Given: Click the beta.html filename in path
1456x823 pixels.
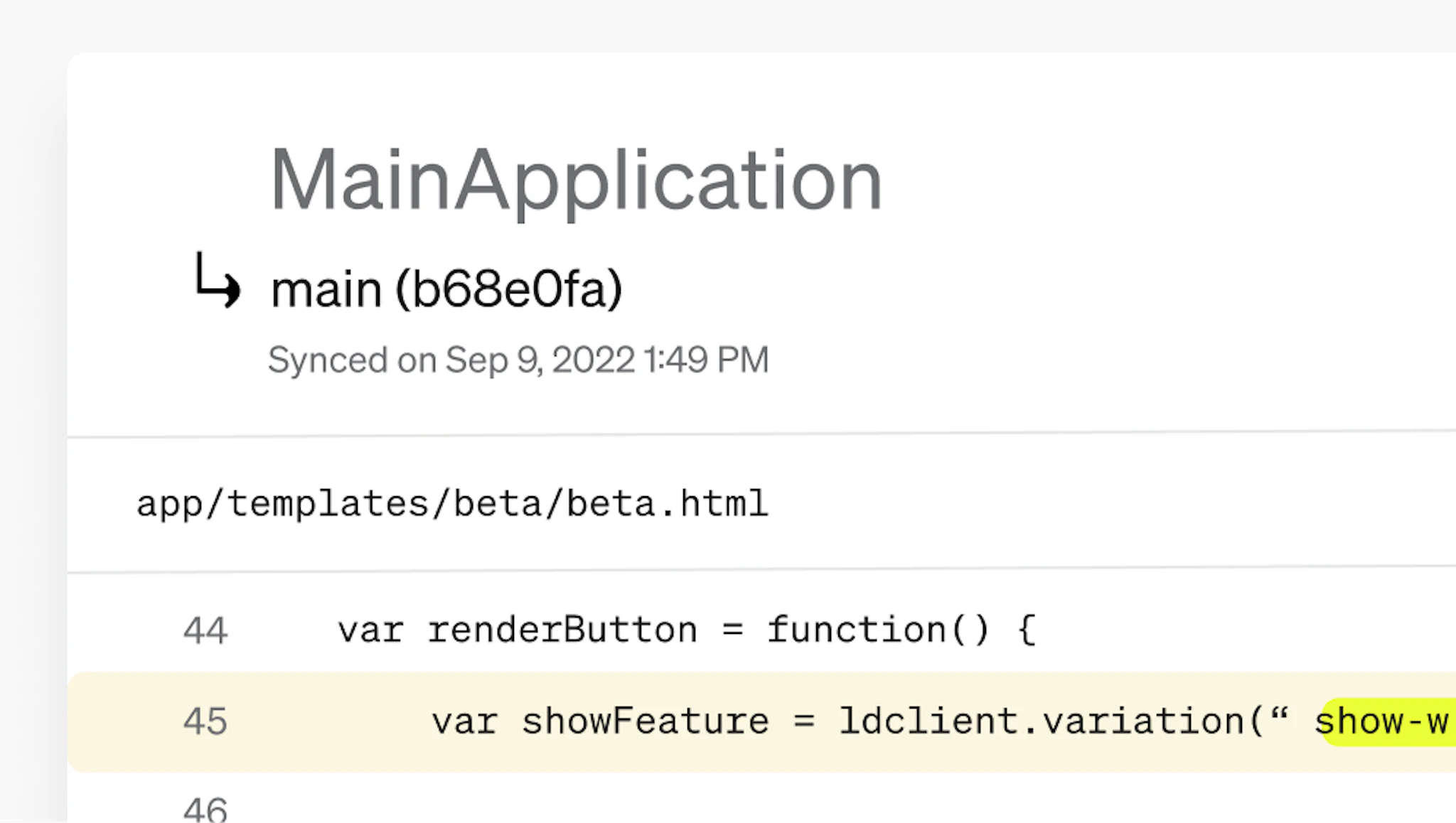Looking at the screenshot, I should tap(667, 504).
